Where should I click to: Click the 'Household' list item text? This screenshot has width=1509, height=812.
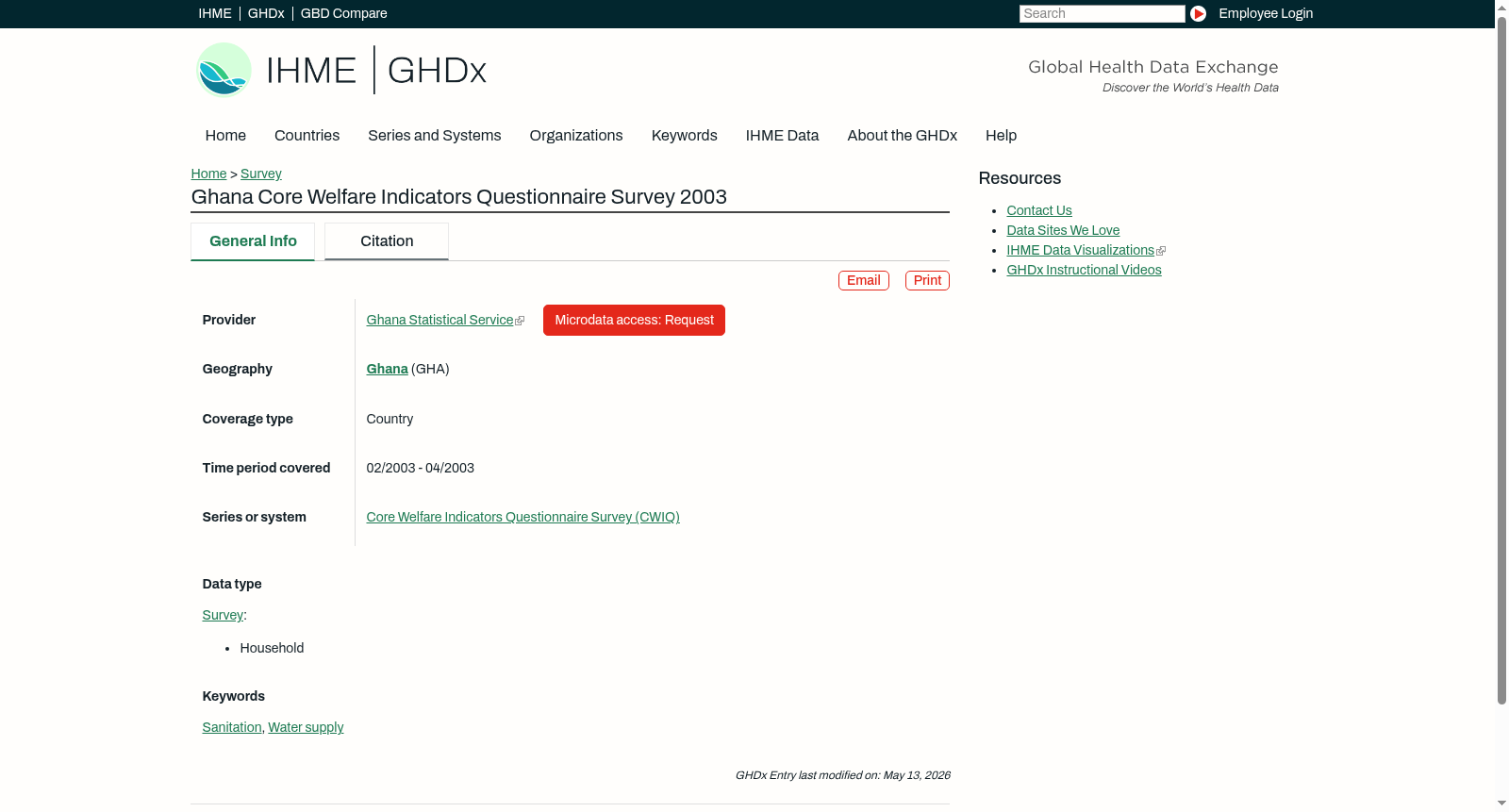pos(272,648)
